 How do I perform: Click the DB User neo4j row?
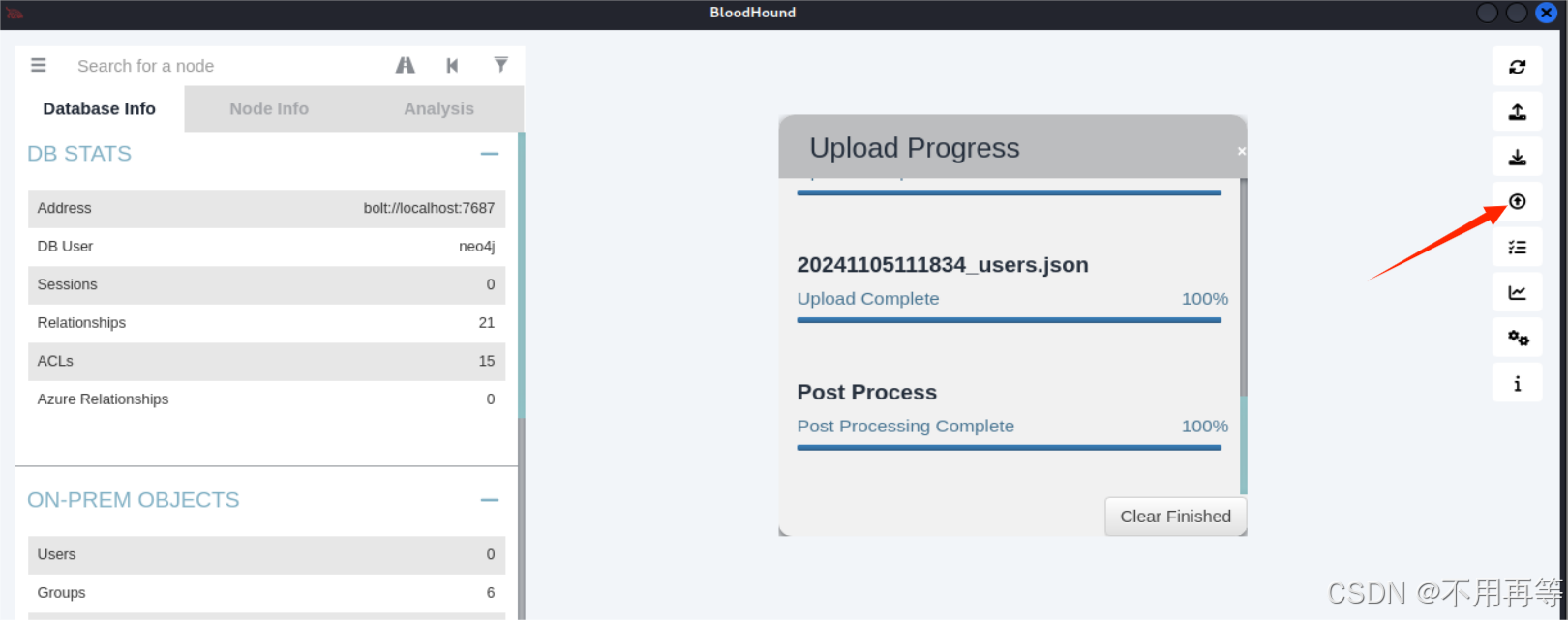(x=266, y=247)
